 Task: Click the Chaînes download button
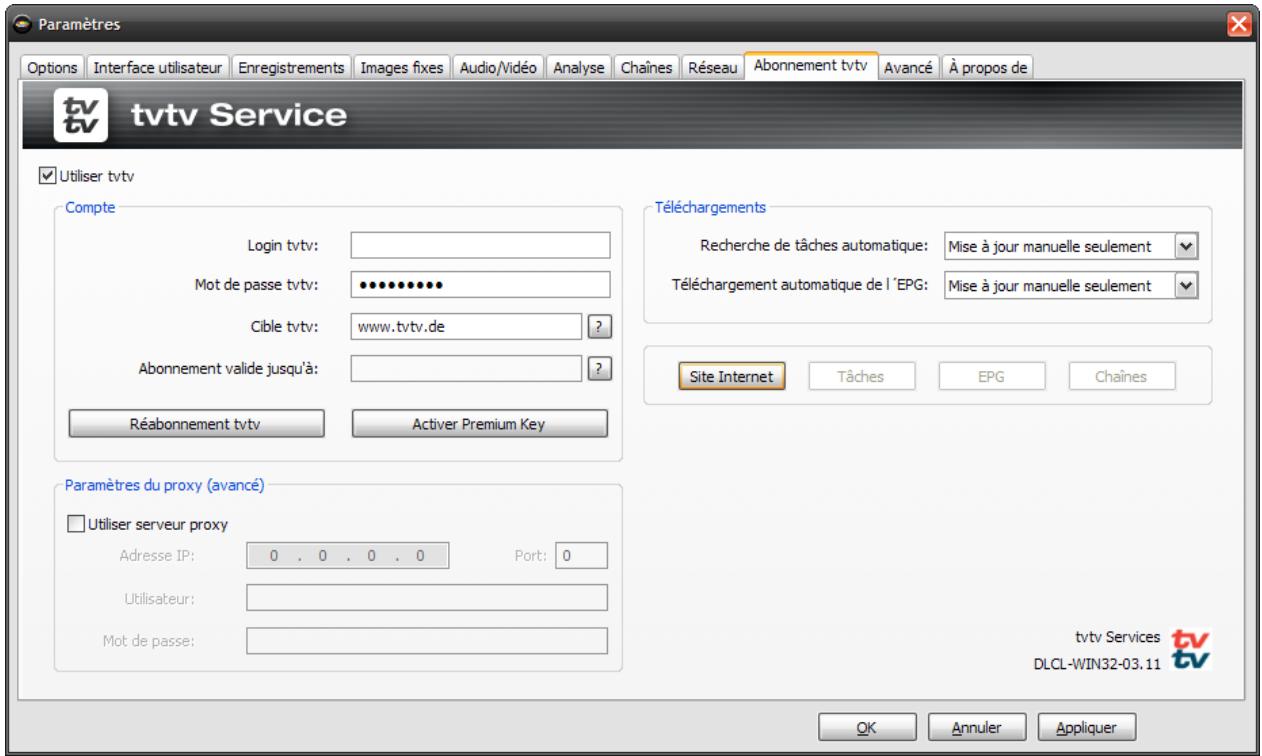(x=1122, y=376)
